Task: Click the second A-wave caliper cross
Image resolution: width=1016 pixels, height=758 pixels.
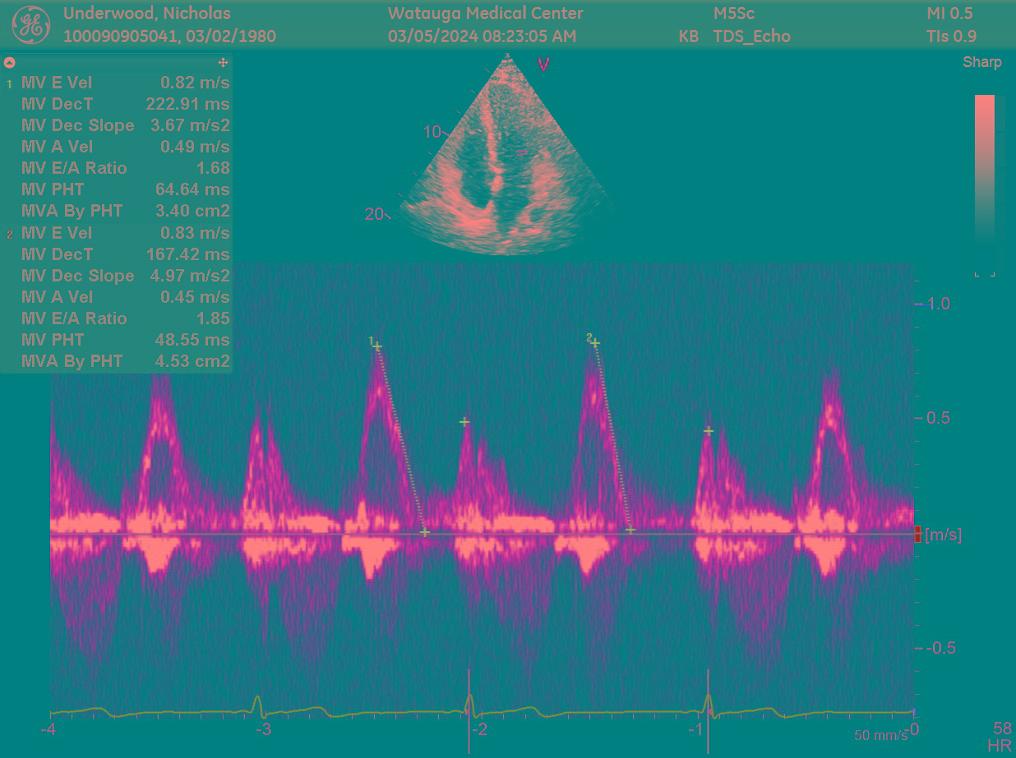Action: 708,431
